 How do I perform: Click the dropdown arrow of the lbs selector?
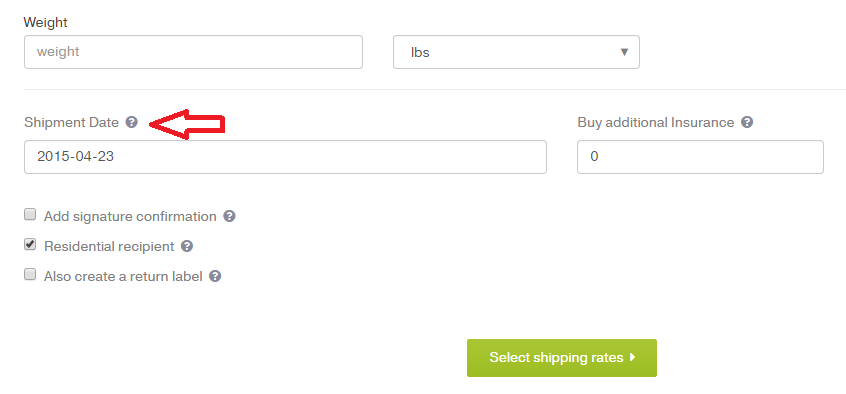[624, 52]
